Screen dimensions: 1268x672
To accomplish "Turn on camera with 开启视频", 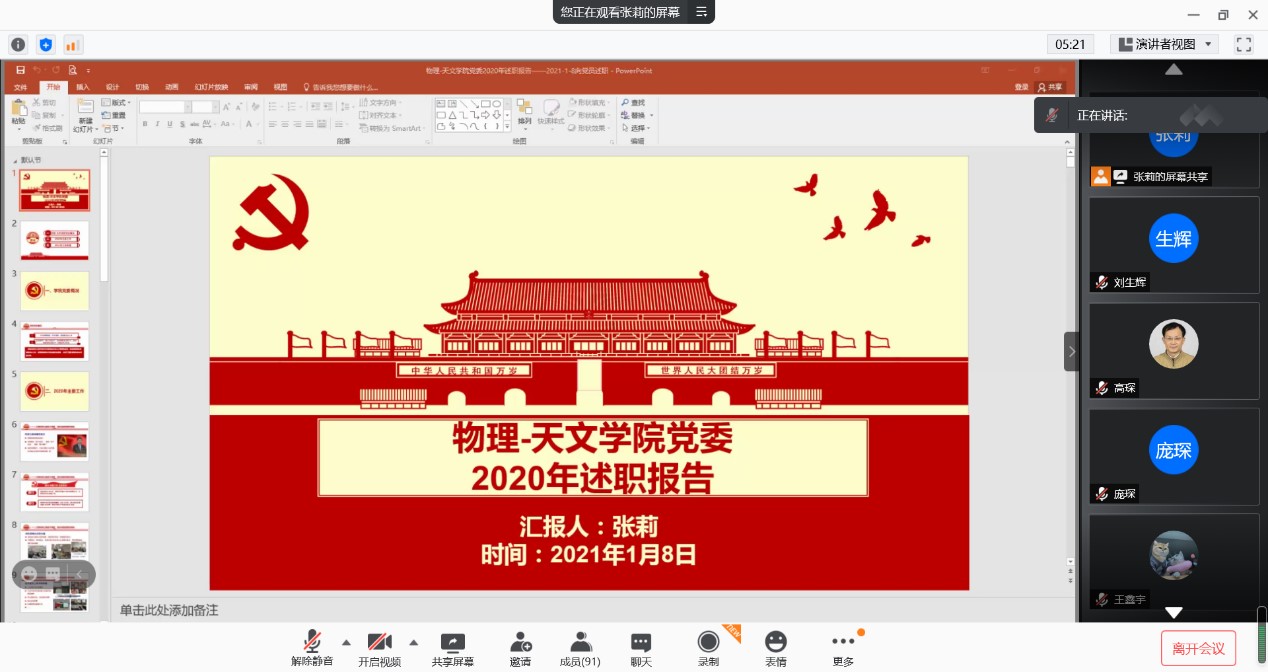I will tap(379, 648).
